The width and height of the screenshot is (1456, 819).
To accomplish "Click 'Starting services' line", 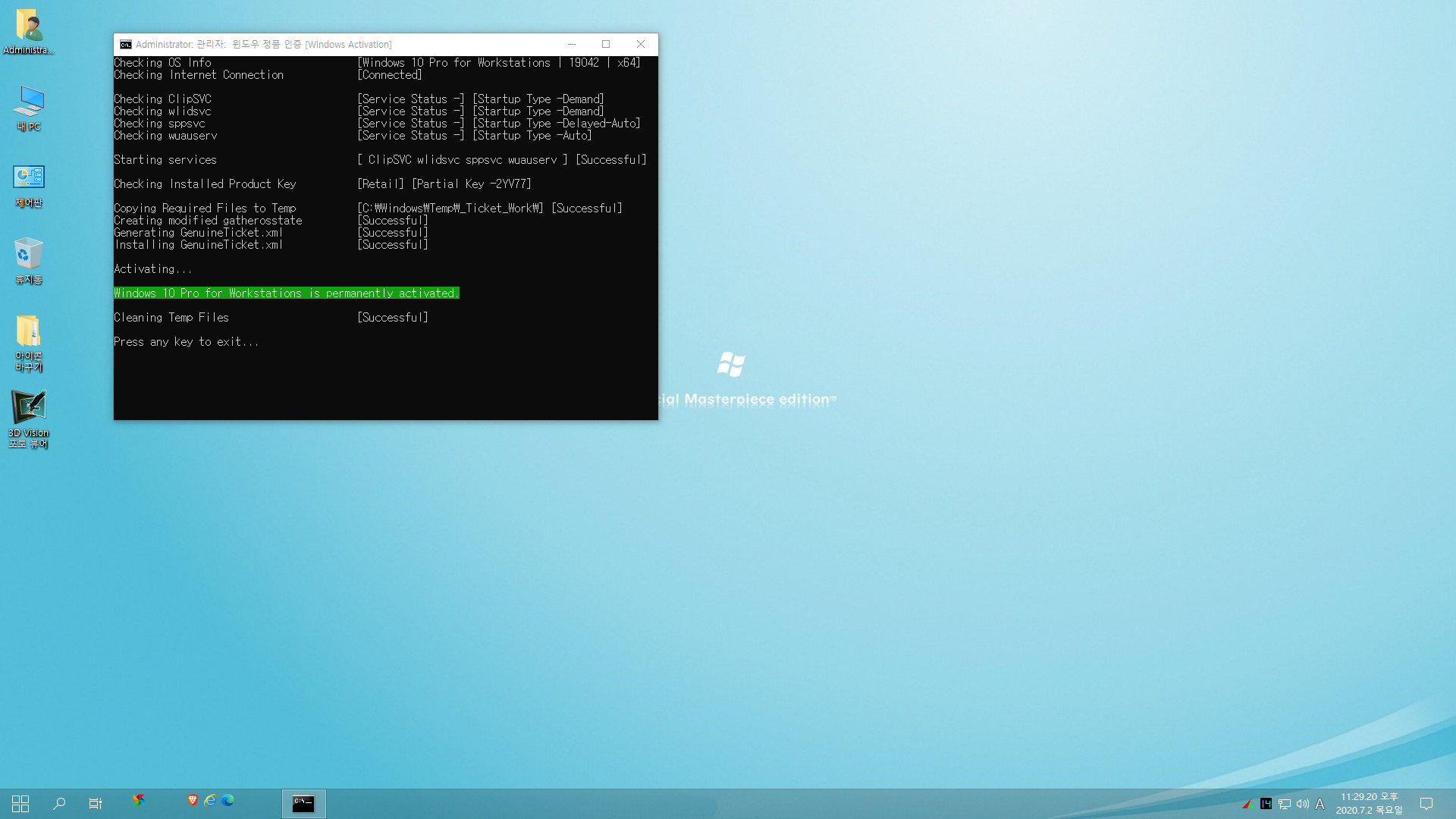I will 165,160.
